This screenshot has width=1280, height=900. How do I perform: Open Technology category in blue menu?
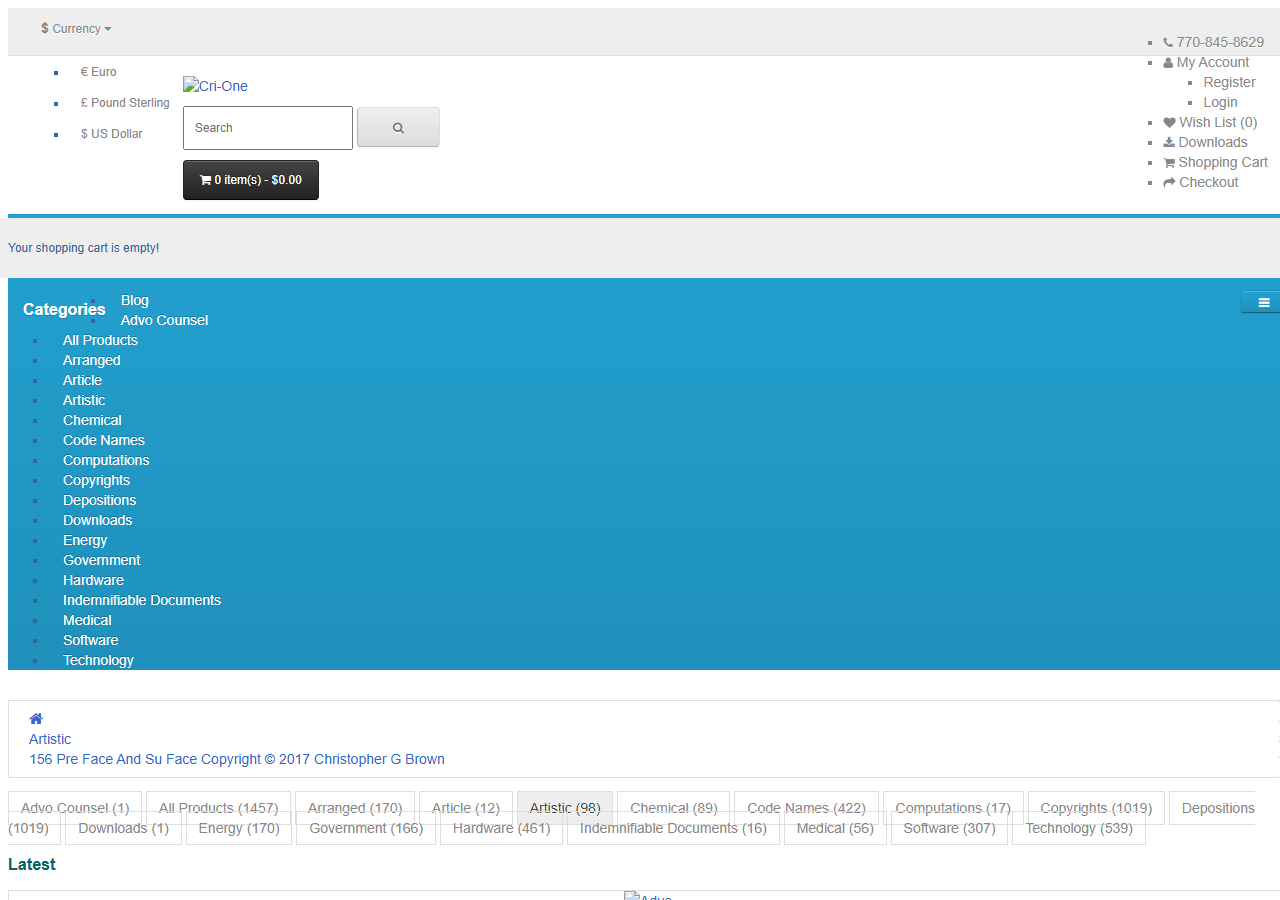98,660
